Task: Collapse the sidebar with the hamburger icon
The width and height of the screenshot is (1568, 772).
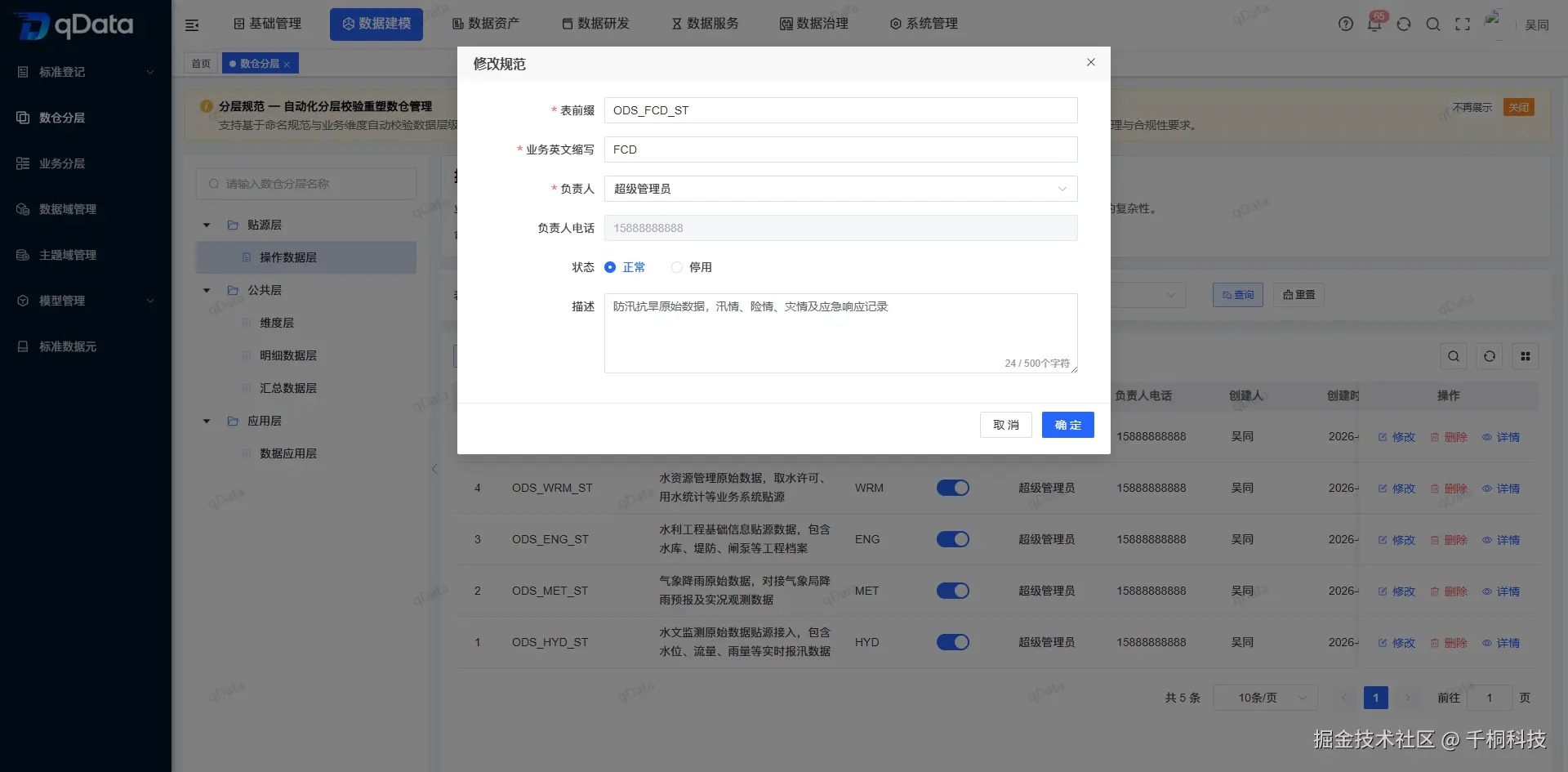Action: pos(192,25)
